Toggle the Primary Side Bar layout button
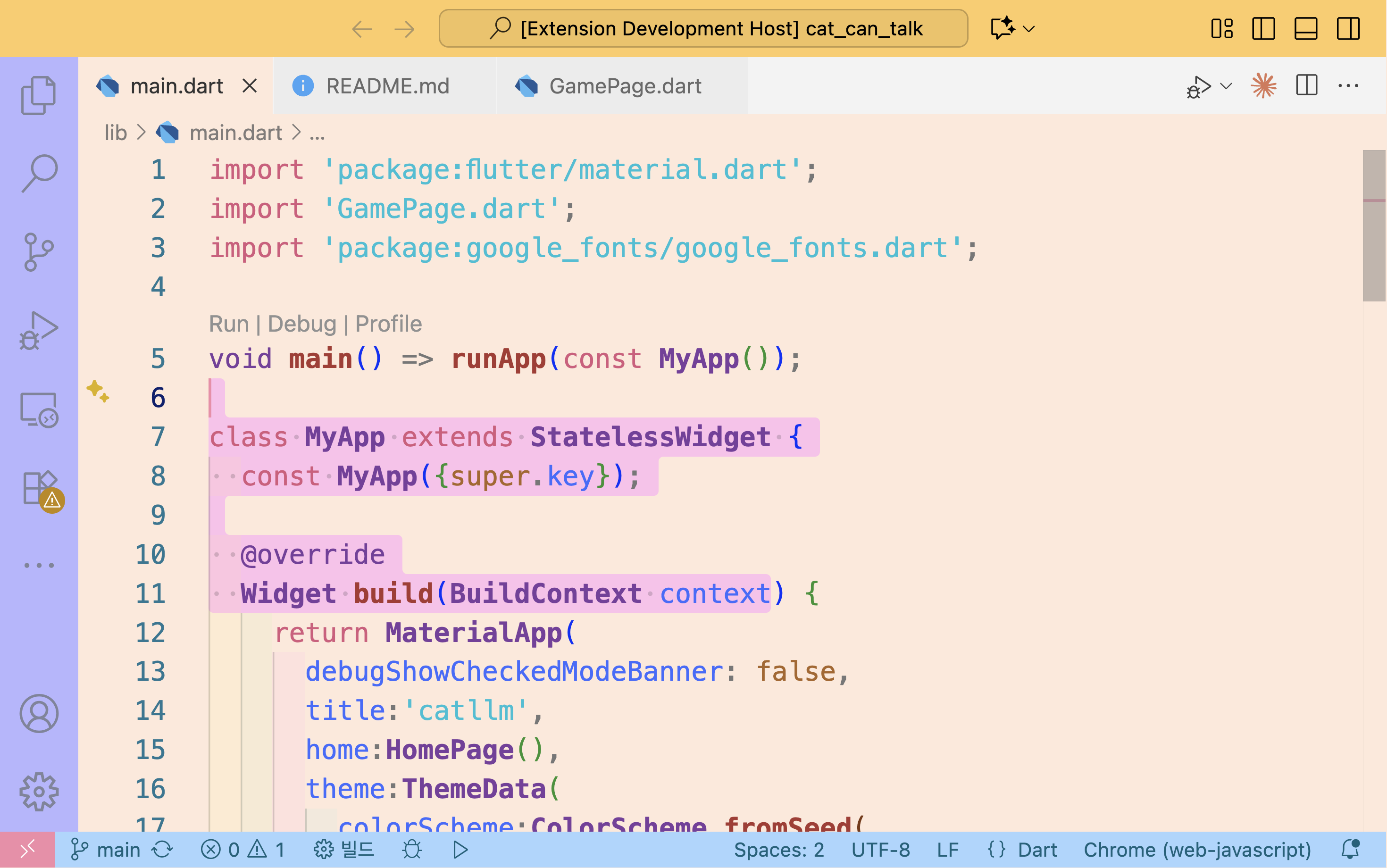The width and height of the screenshot is (1387, 868). pos(1263,28)
